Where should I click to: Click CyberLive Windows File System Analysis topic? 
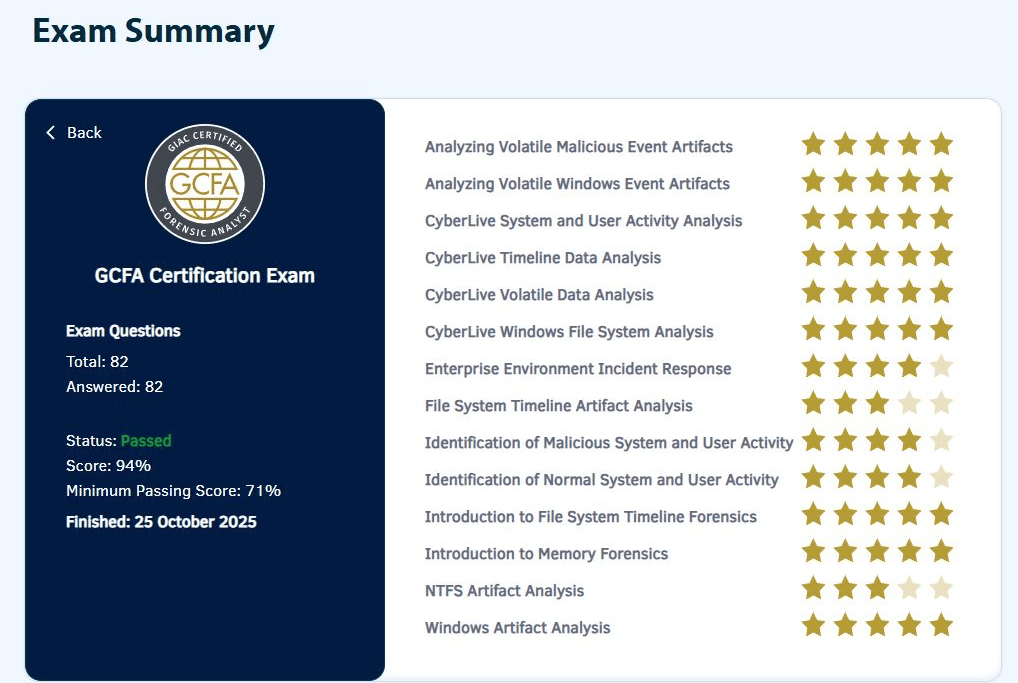click(x=569, y=332)
